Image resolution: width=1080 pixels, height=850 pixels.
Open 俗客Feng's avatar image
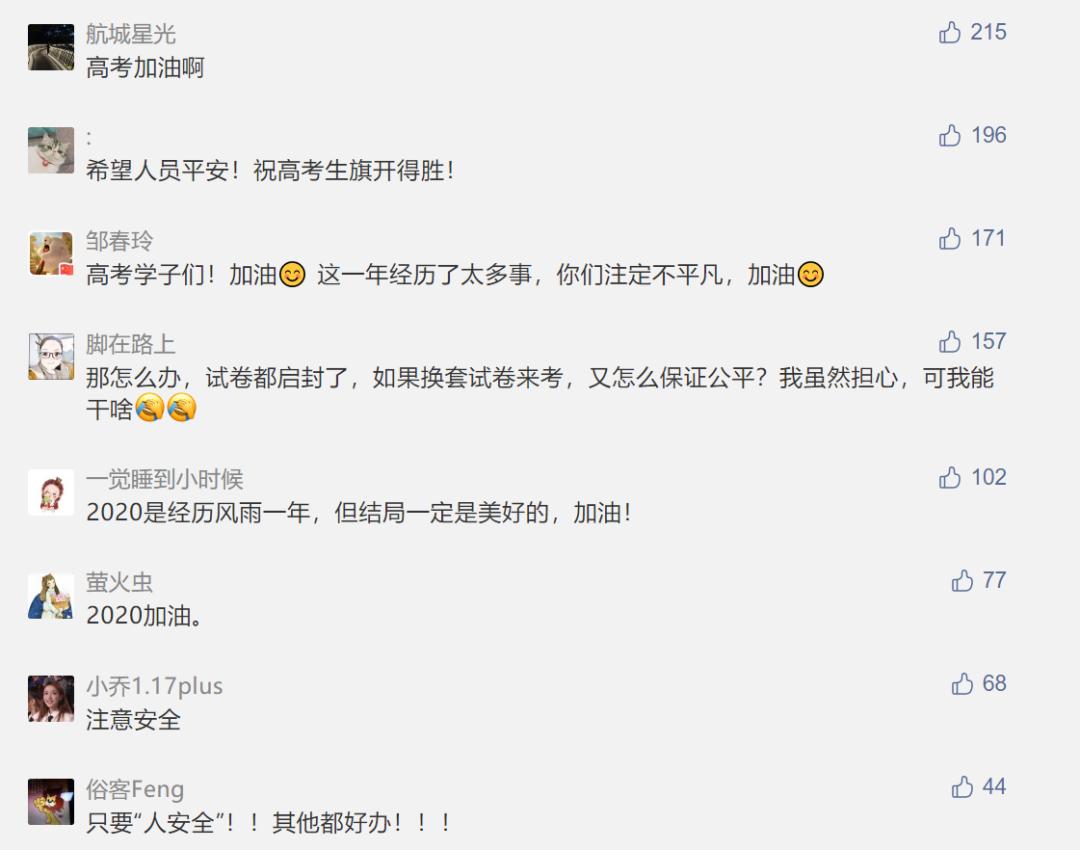(x=51, y=802)
